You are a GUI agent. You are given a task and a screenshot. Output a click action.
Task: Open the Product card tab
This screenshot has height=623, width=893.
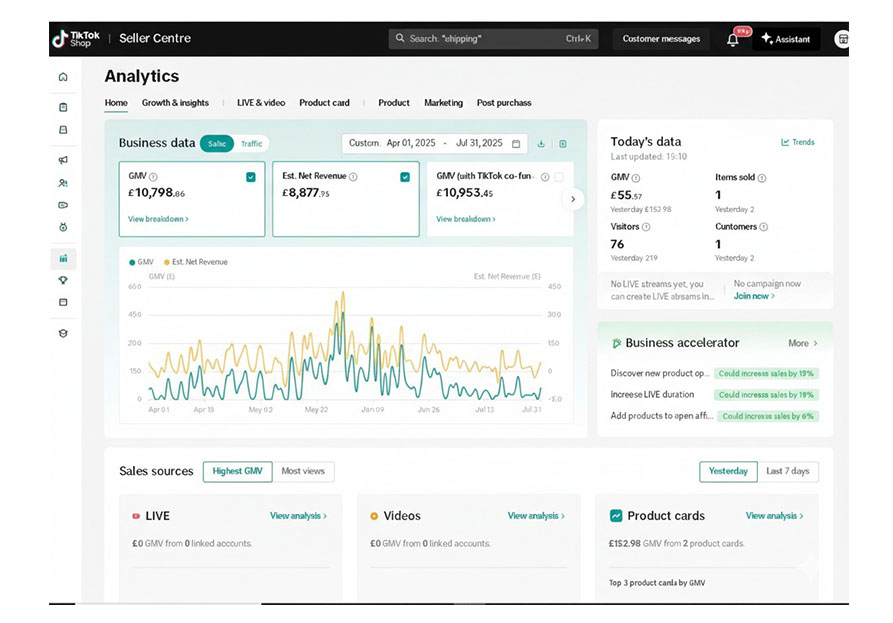pyautogui.click(x=324, y=103)
